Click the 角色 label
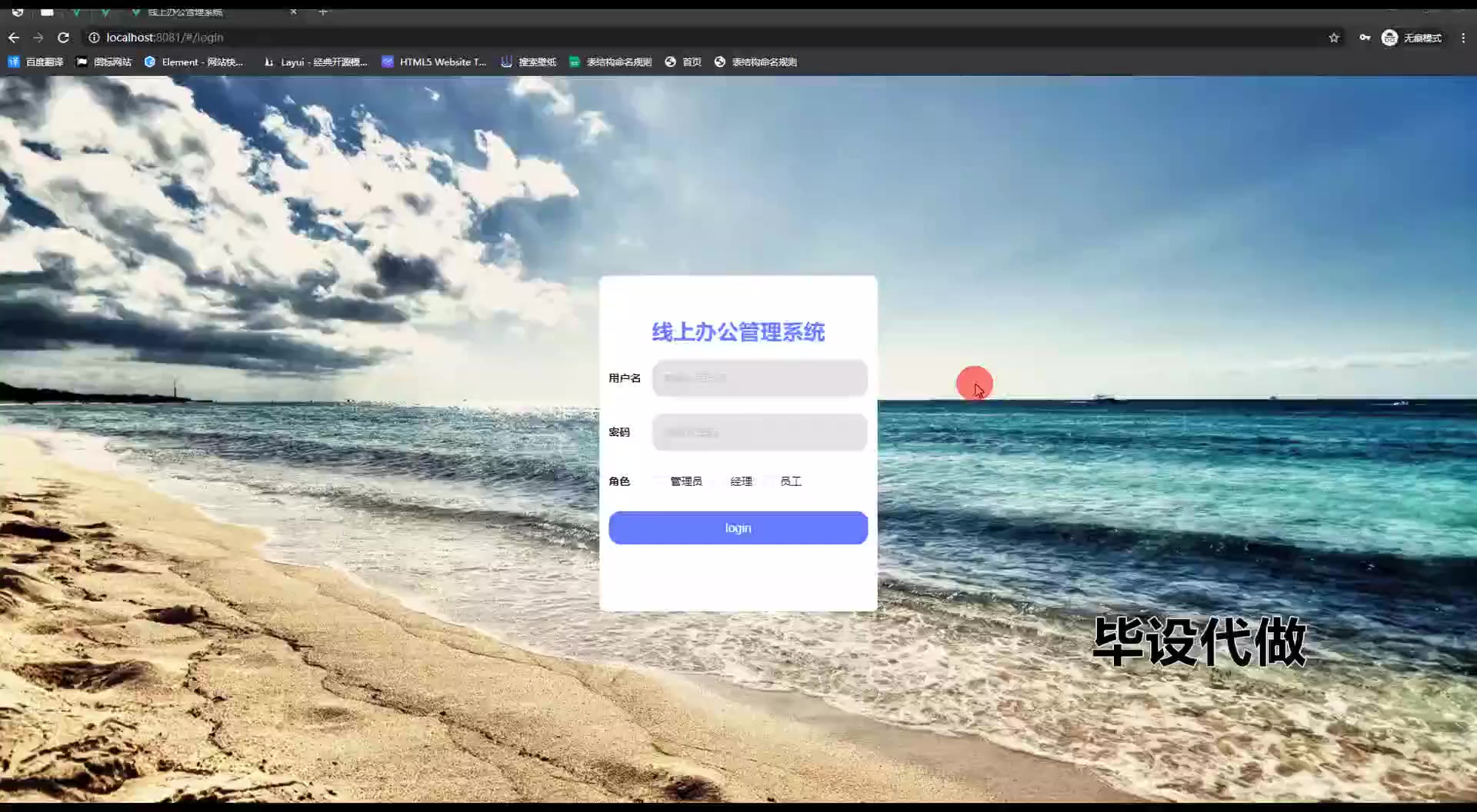1477x812 pixels. [x=619, y=481]
